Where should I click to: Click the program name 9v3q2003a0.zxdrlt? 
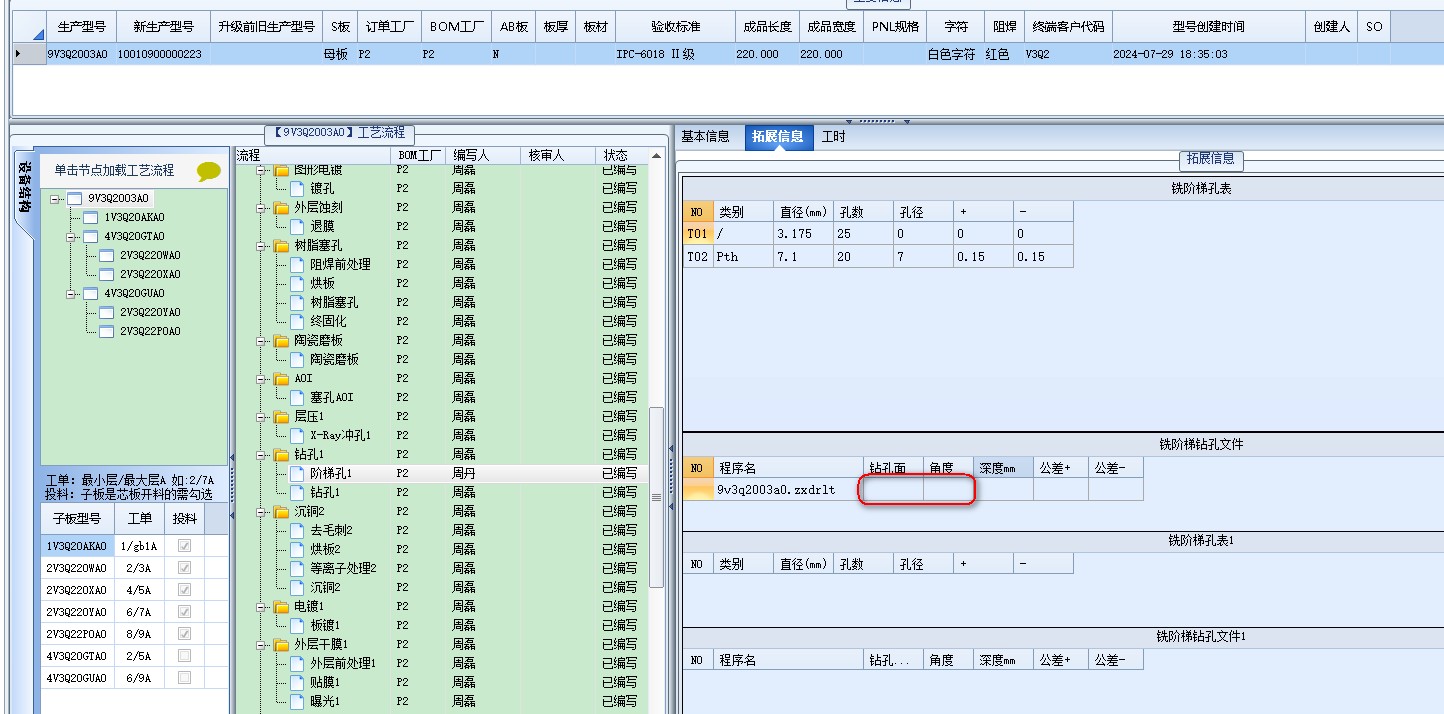click(776, 490)
